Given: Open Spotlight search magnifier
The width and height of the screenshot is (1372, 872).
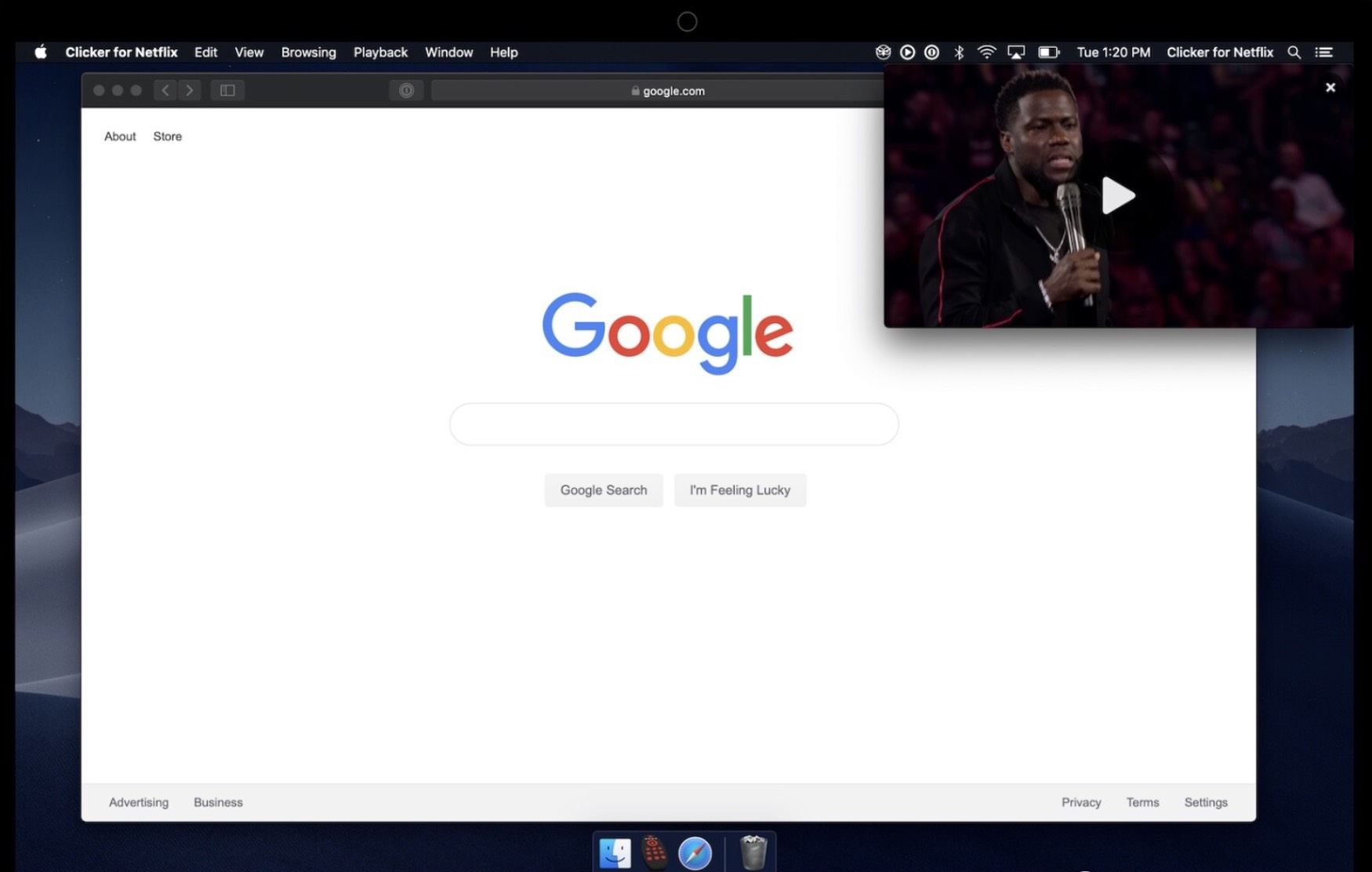Looking at the screenshot, I should pyautogui.click(x=1294, y=52).
